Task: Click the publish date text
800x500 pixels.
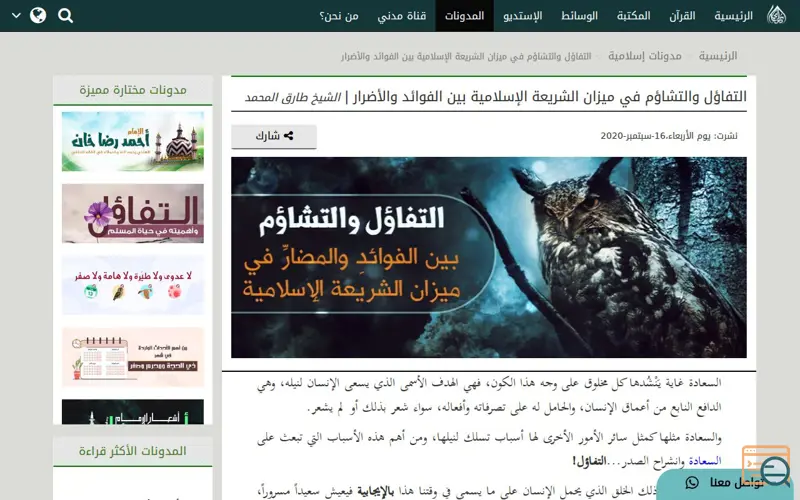Action: (x=669, y=136)
